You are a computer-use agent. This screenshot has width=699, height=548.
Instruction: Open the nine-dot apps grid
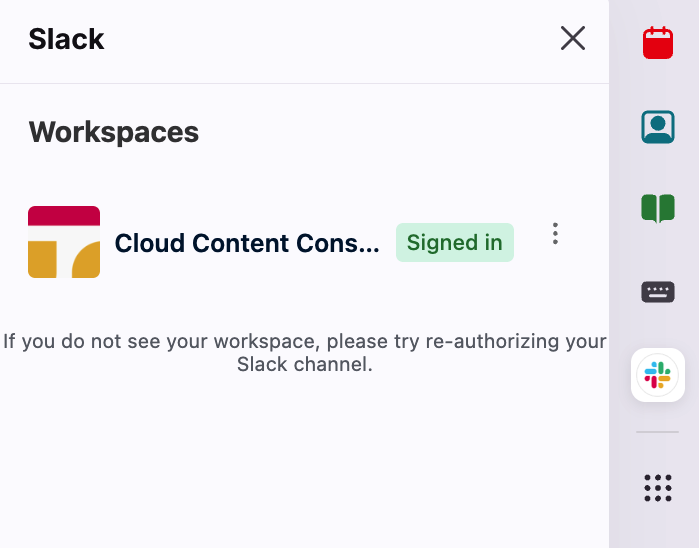pyautogui.click(x=657, y=487)
